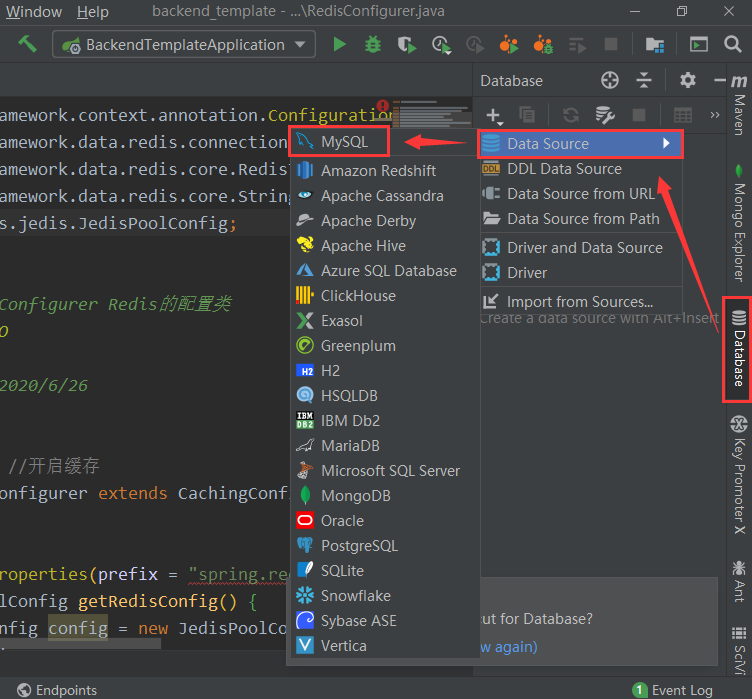Image resolution: width=752 pixels, height=699 pixels.
Task: Toggle the Database side tab
Action: pos(739,349)
